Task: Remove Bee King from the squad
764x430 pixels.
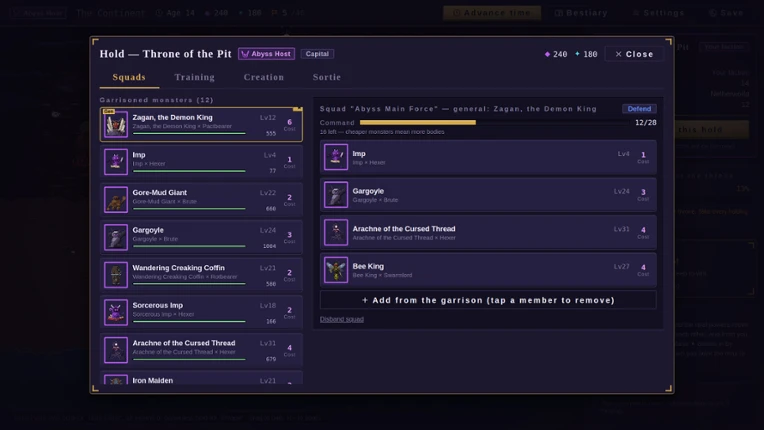Action: 488,270
